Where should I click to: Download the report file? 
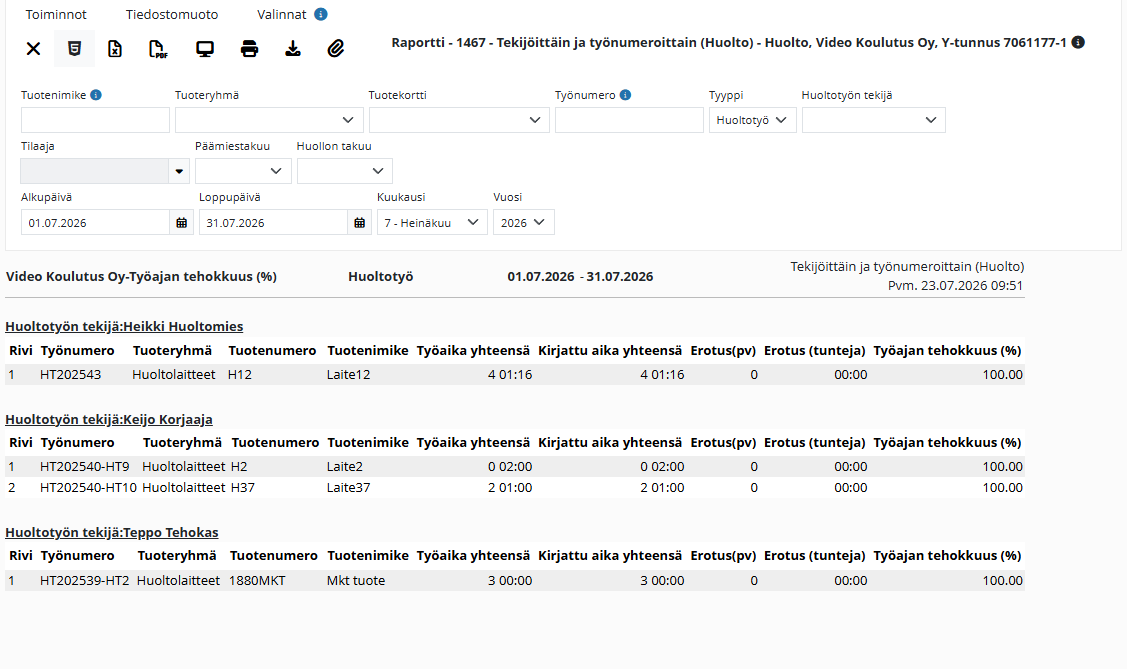(x=293, y=49)
